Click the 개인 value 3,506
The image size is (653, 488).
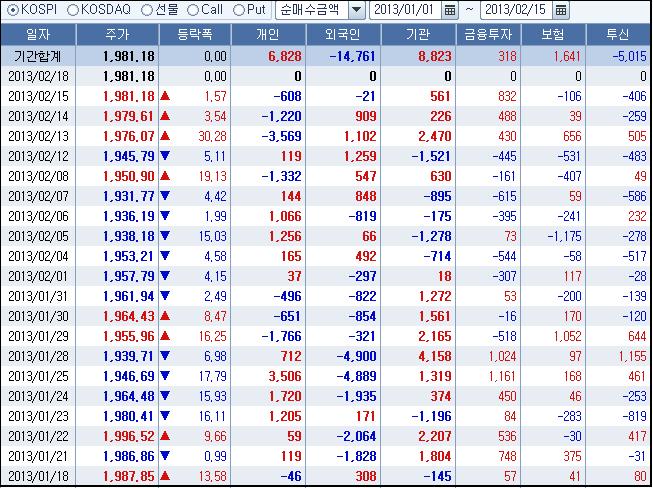coord(285,376)
